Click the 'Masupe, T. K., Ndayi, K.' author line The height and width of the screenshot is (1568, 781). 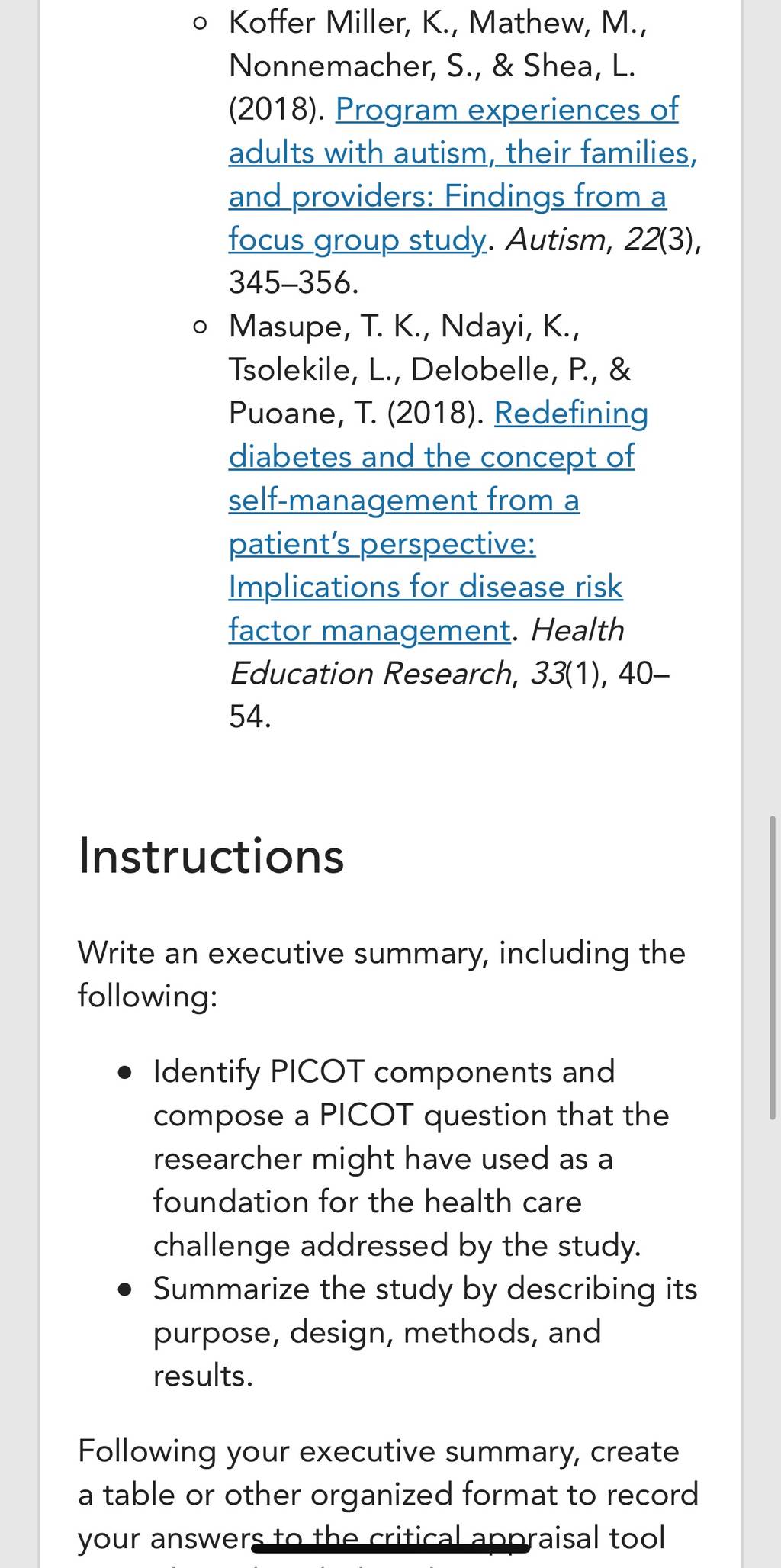[404, 327]
